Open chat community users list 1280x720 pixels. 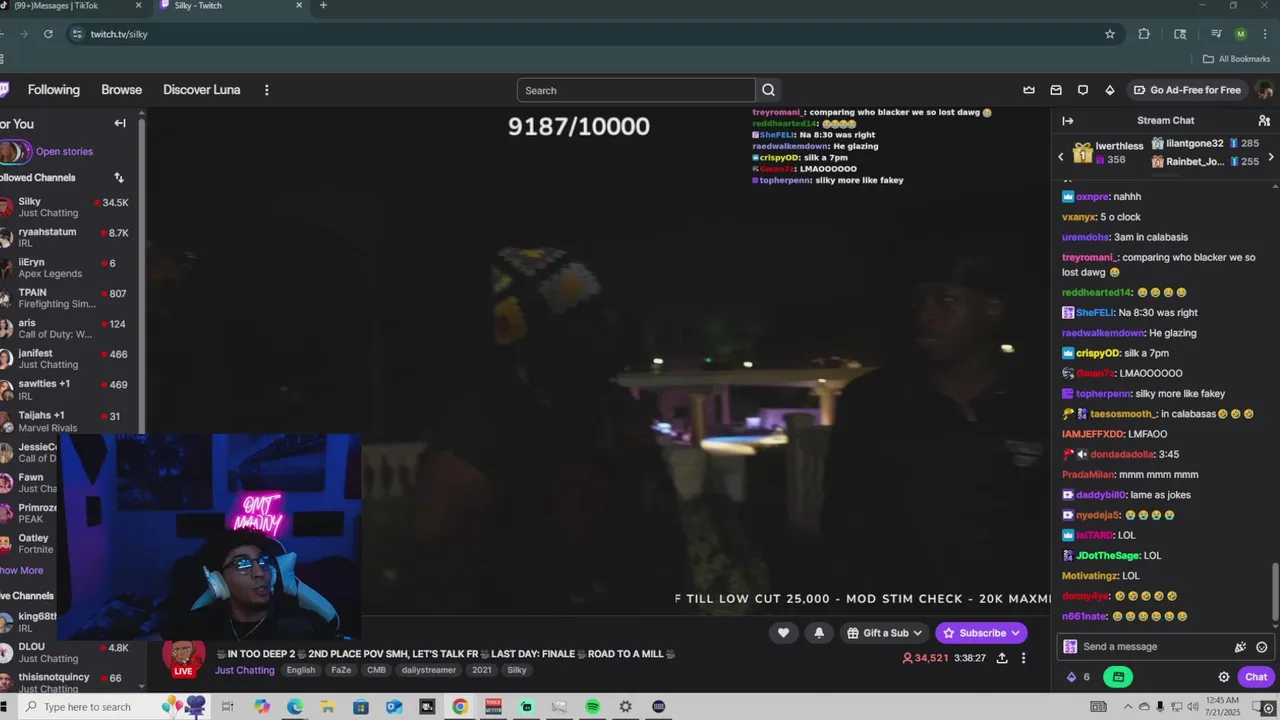(x=1264, y=121)
